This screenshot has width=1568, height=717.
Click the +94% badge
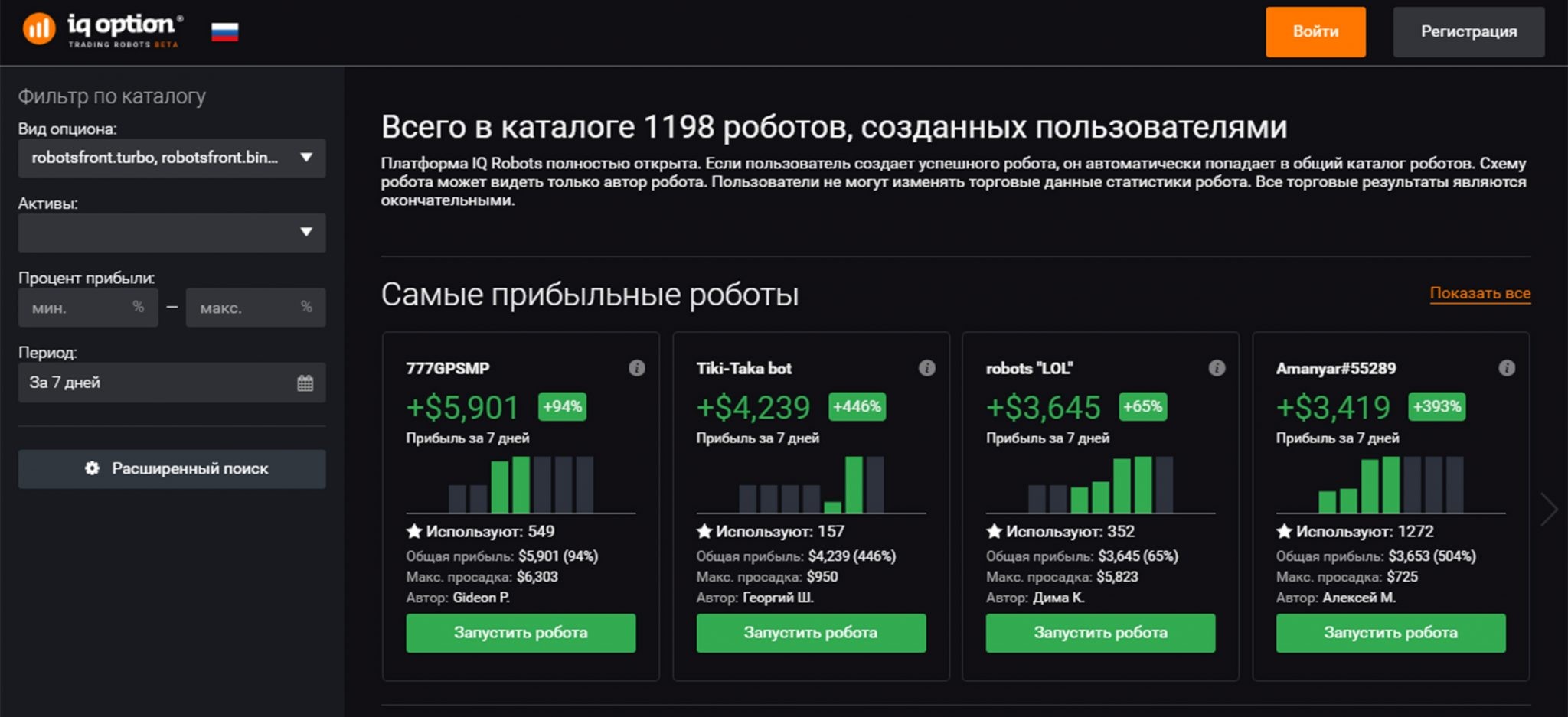[x=562, y=407]
